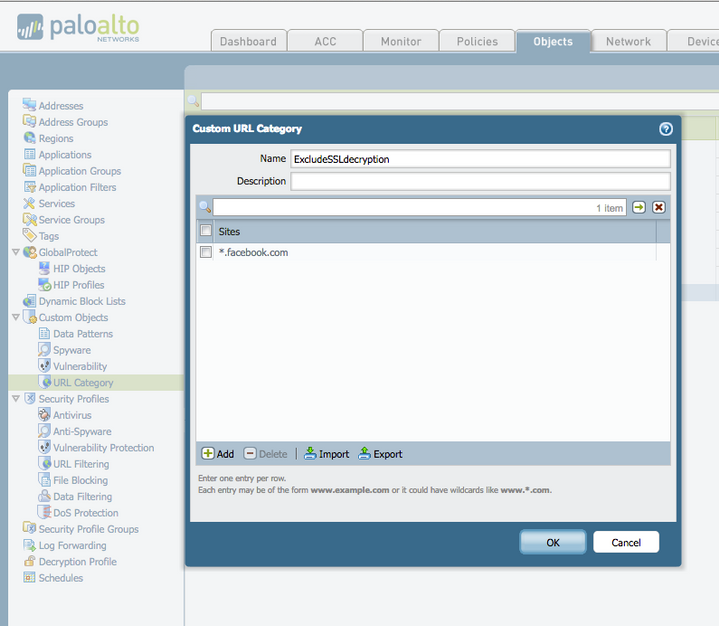Toggle the select-all Sites header checkbox
The width and height of the screenshot is (719, 626).
click(206, 230)
